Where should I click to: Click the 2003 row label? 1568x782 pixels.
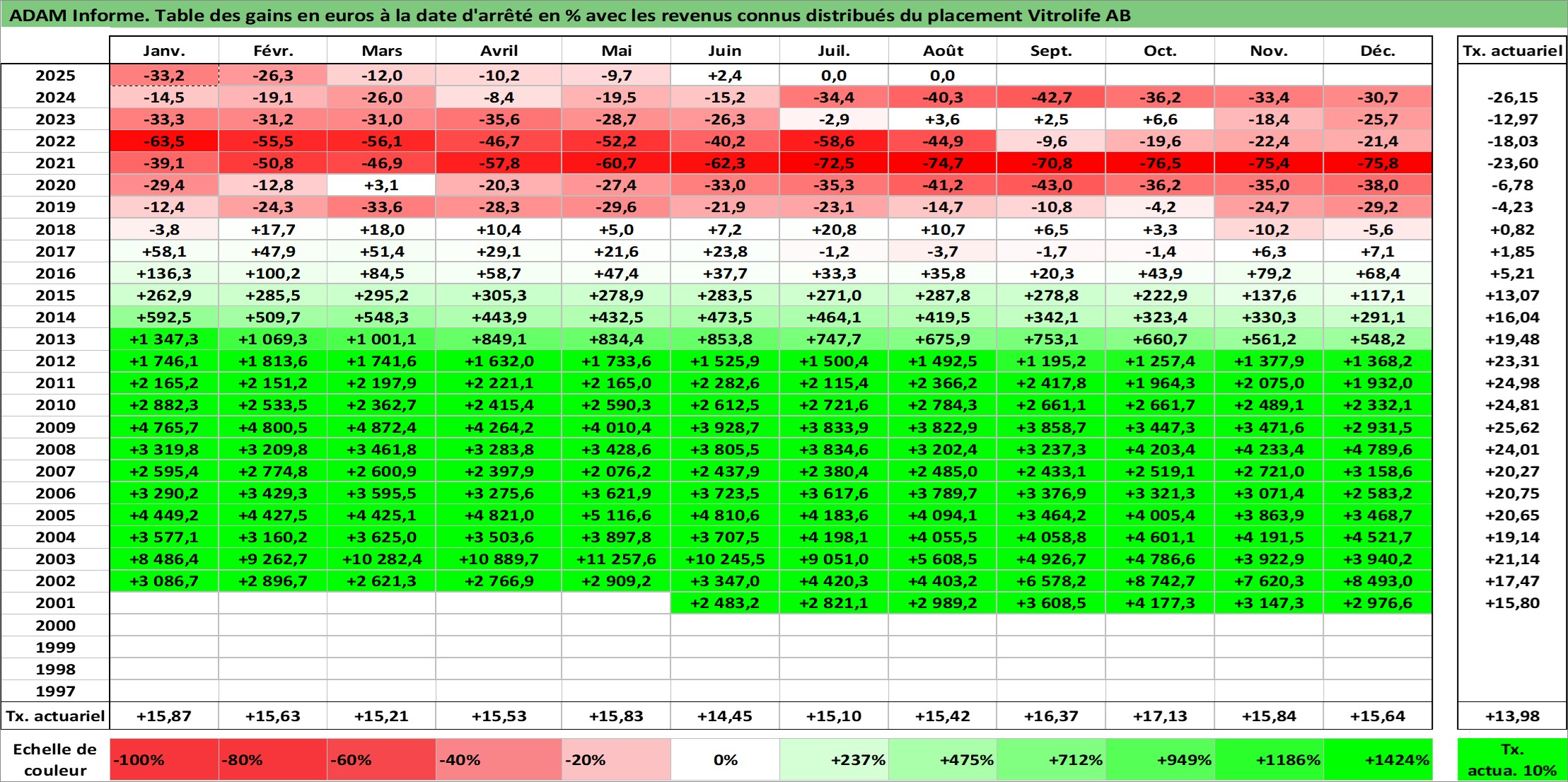55,559
